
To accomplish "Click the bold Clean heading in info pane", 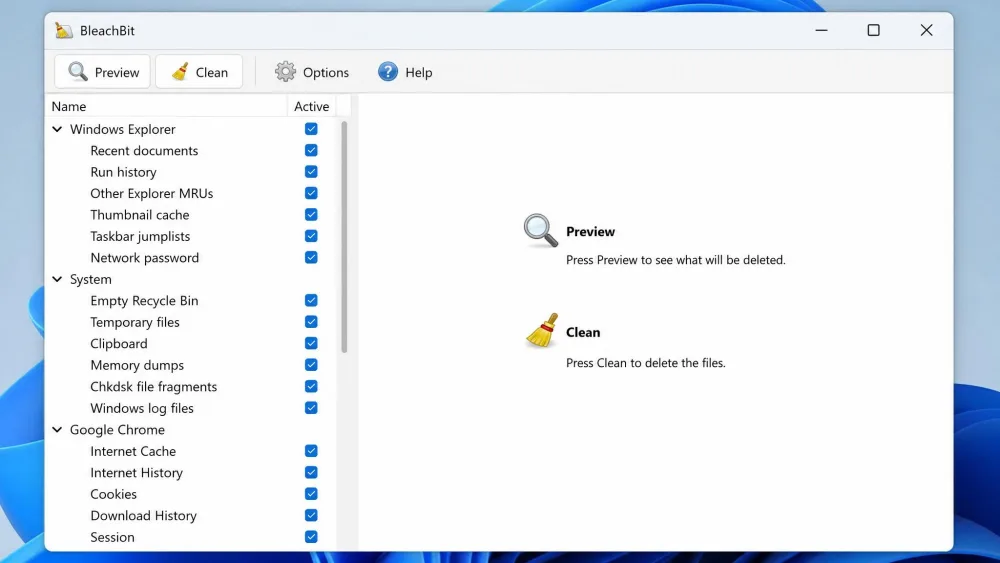I will coord(583,332).
